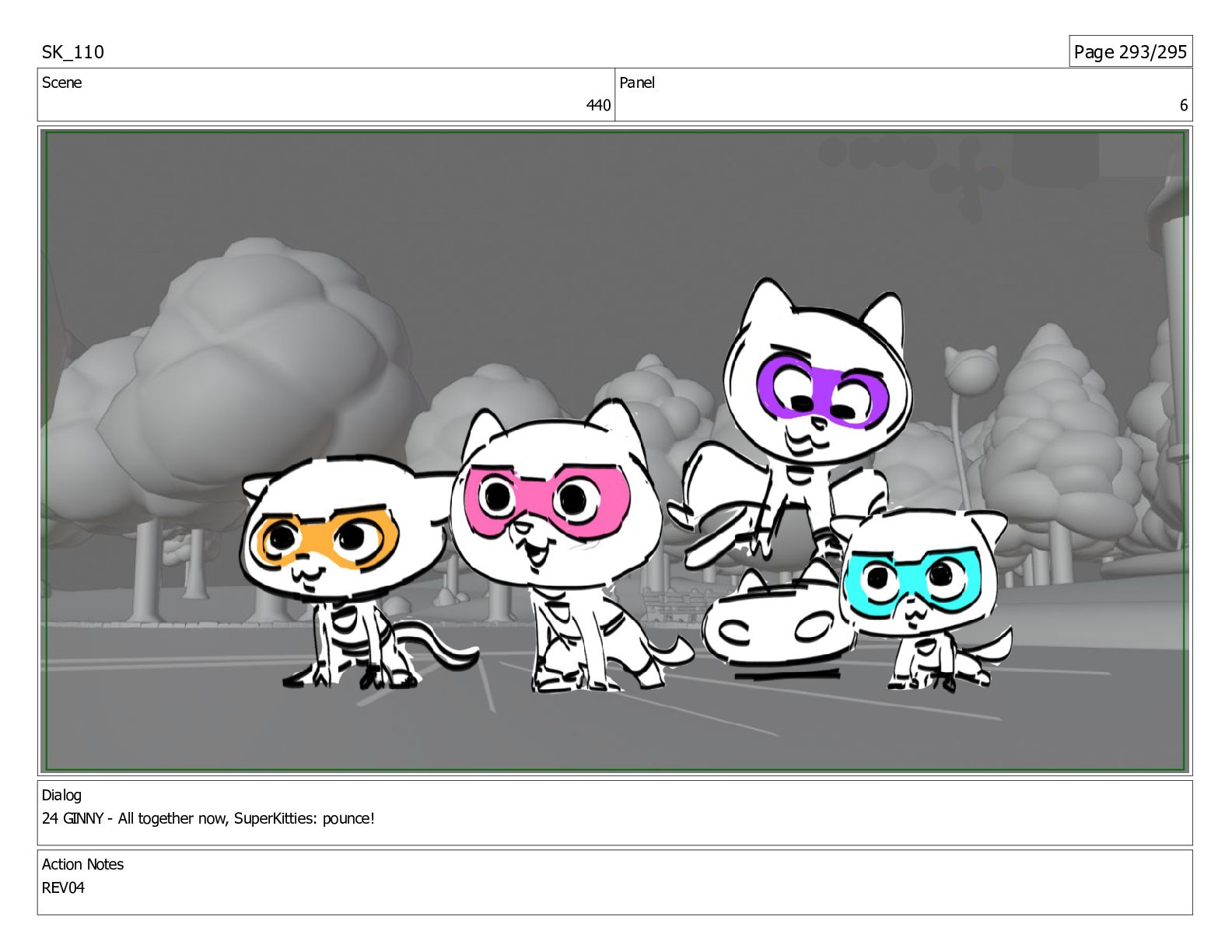Click the Action Notes heading
Screen dimensions: 1232x952
point(82,864)
